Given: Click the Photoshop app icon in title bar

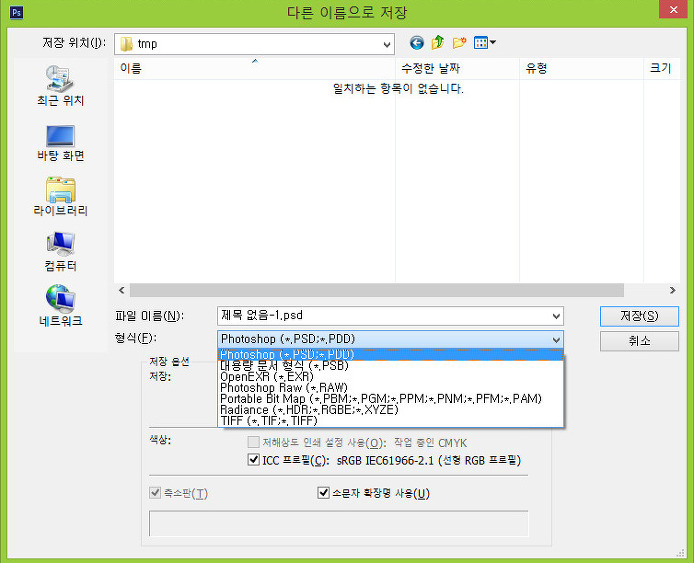Looking at the screenshot, I should point(16,12).
